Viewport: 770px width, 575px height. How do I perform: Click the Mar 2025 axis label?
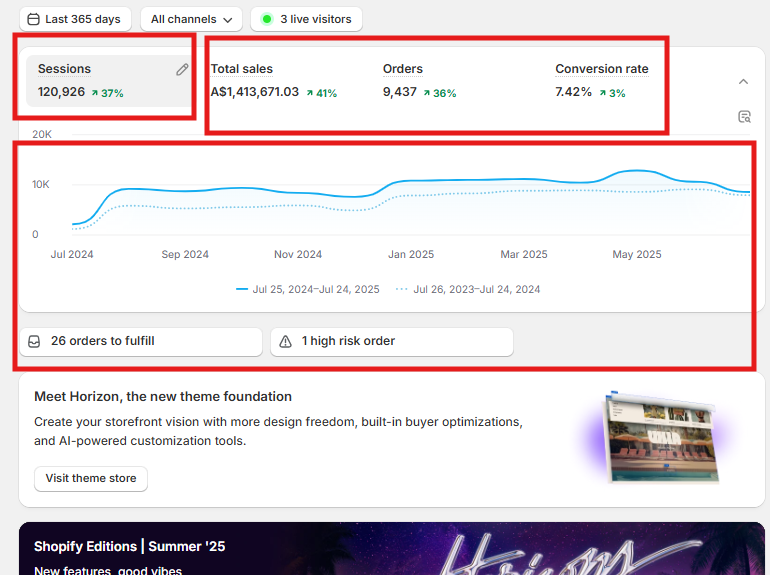pos(524,254)
